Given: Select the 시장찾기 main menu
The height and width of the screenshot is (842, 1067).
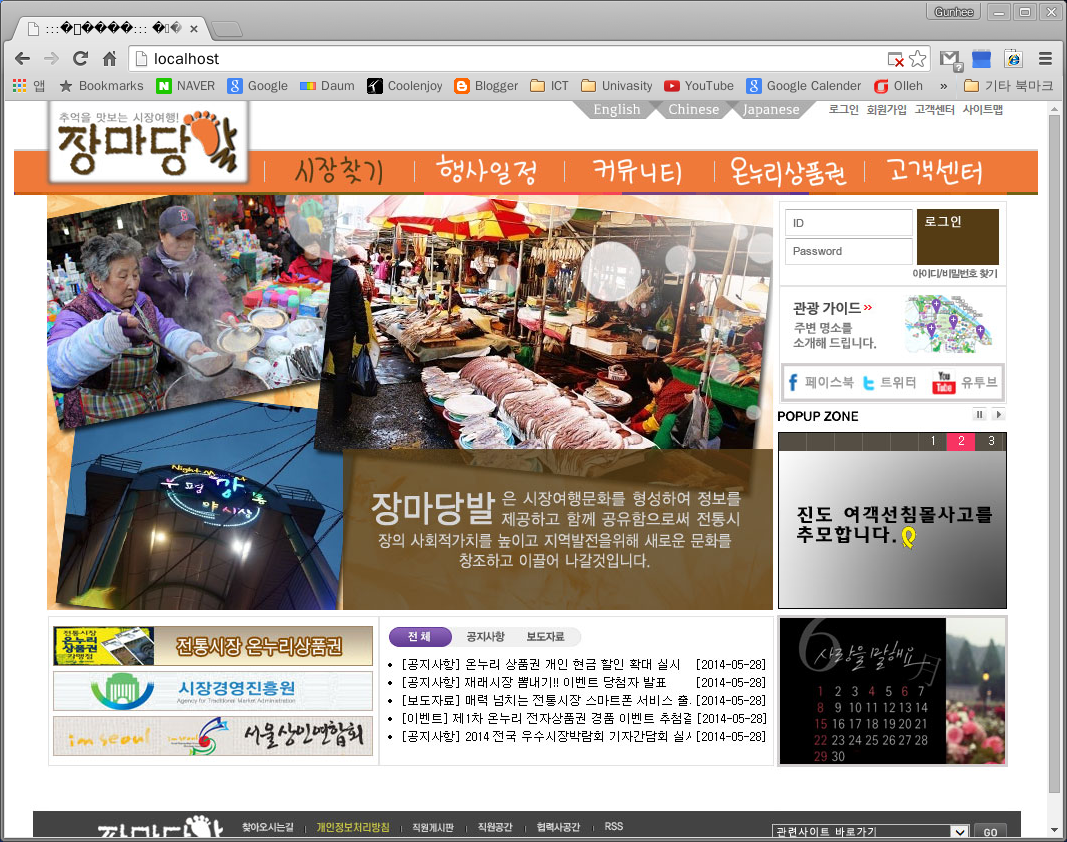Looking at the screenshot, I should tap(339, 171).
